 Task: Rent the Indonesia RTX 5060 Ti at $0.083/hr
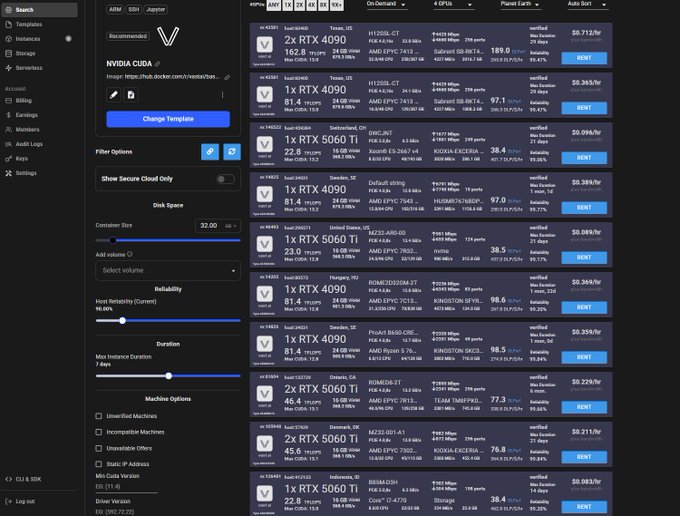(584, 506)
